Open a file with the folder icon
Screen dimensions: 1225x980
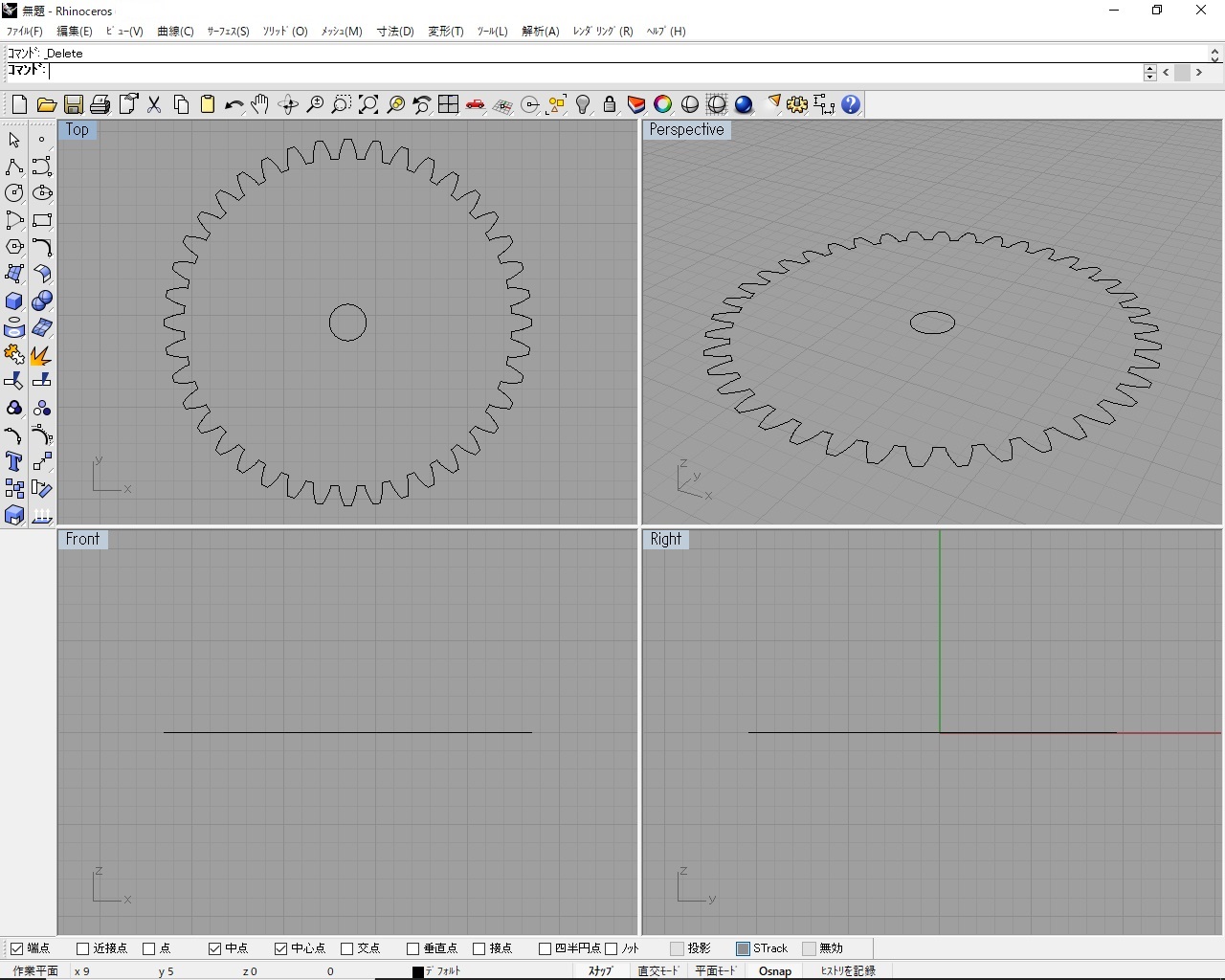46,104
